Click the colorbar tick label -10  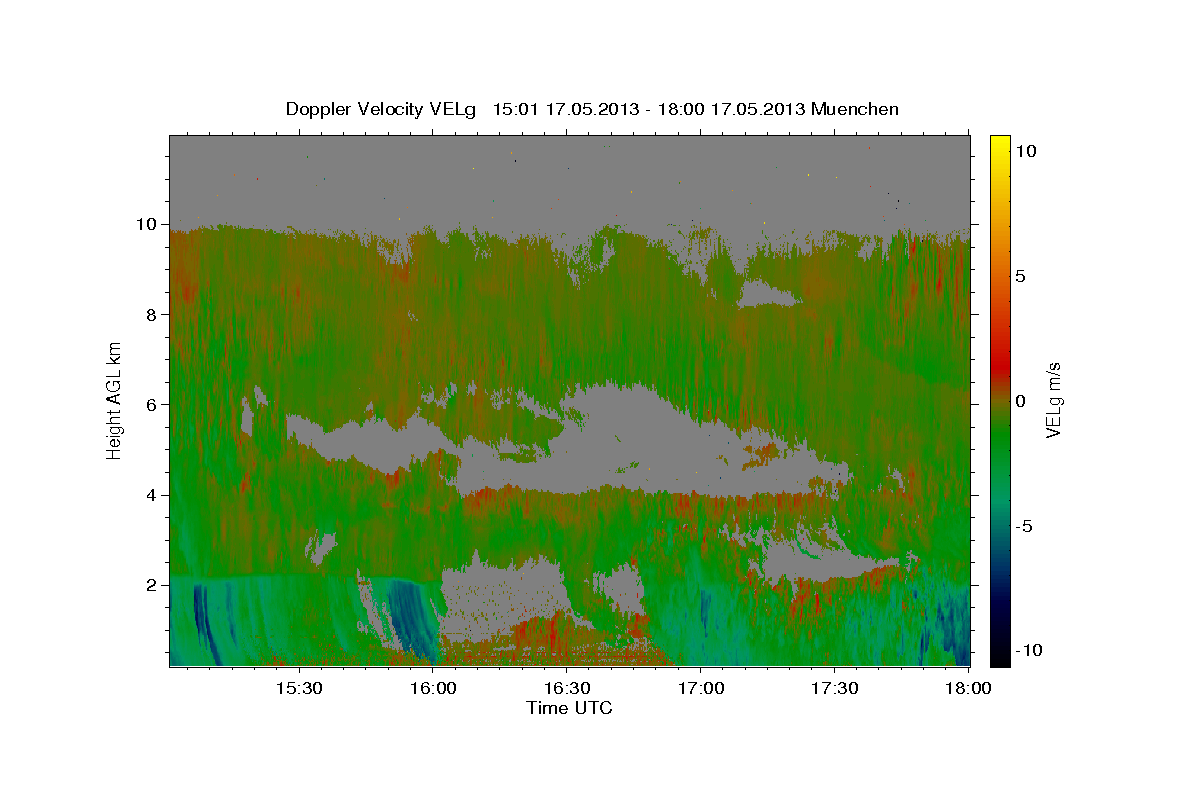tap(1027, 650)
